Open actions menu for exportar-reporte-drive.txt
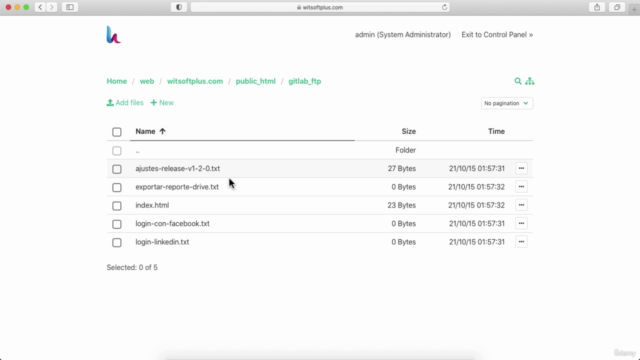Screen dimensions: 640x360 (521, 187)
